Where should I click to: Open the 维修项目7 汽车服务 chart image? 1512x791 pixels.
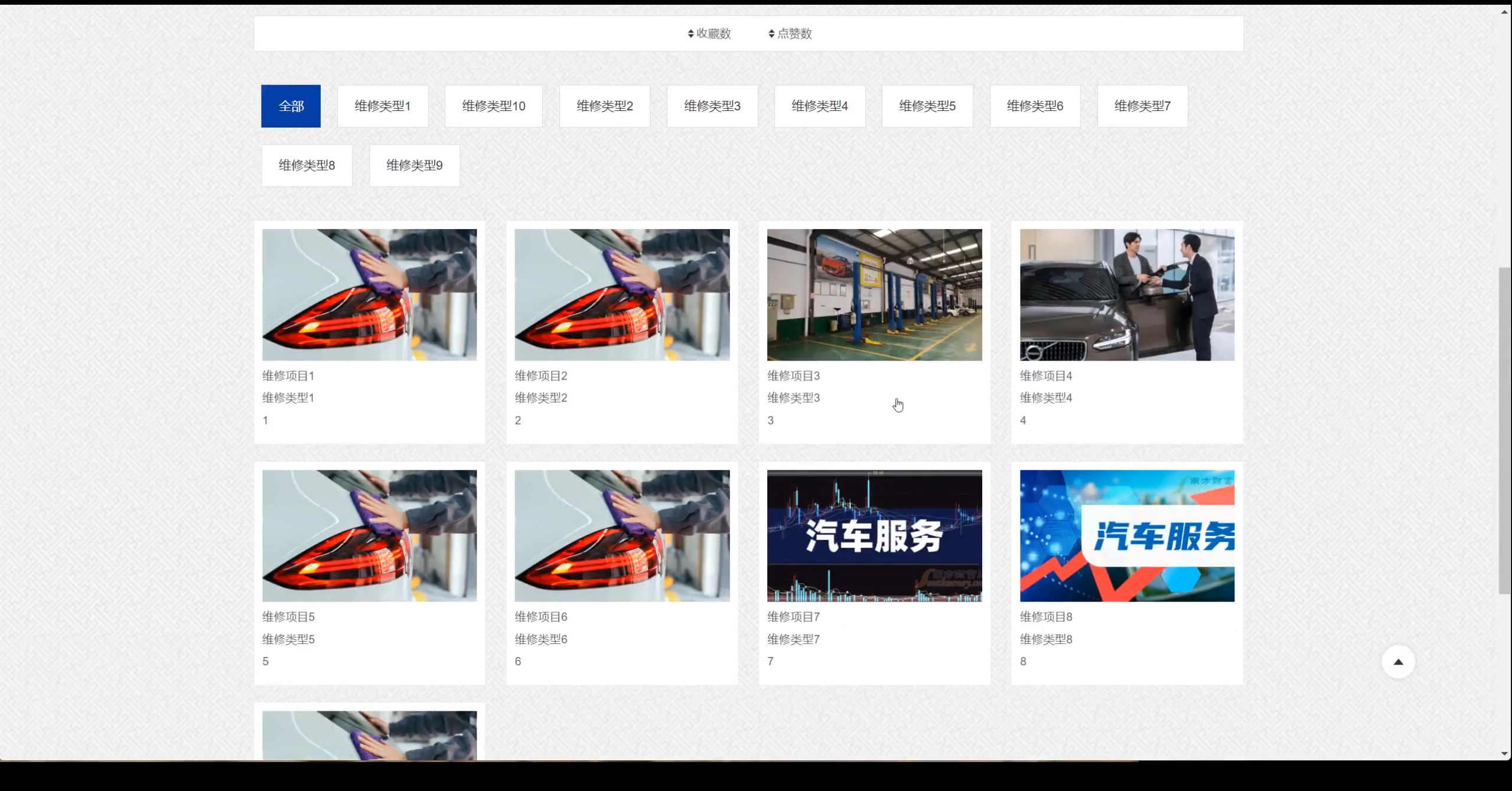875,535
